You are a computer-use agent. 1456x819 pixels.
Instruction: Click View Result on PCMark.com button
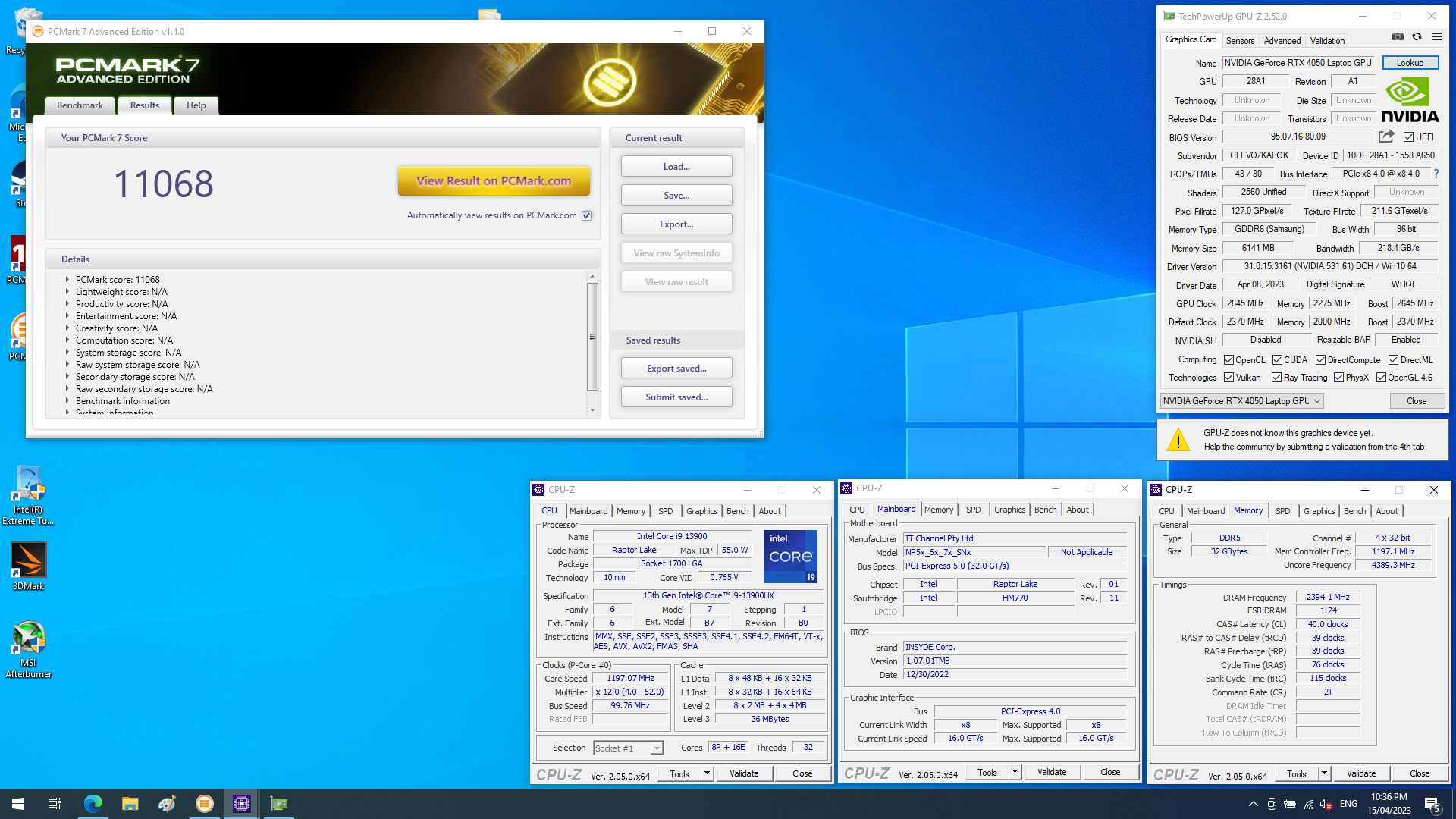coord(494,181)
